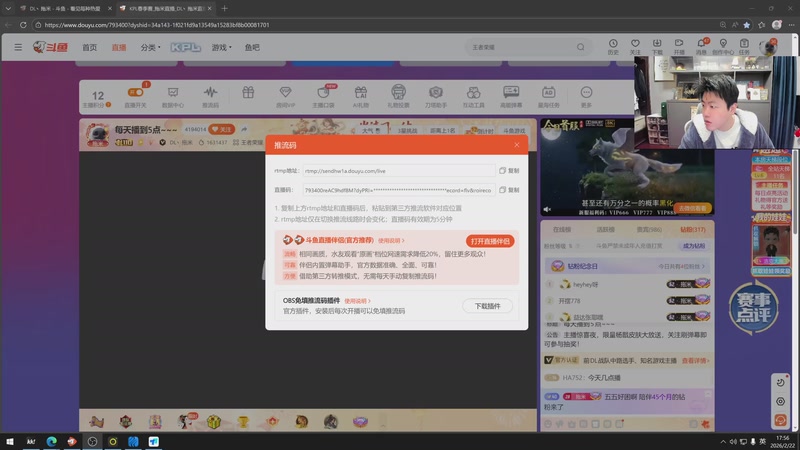Click the orange 关注 follow button beside room title
Image resolution: width=800 pixels, height=450 pixels.
click(x=221, y=130)
